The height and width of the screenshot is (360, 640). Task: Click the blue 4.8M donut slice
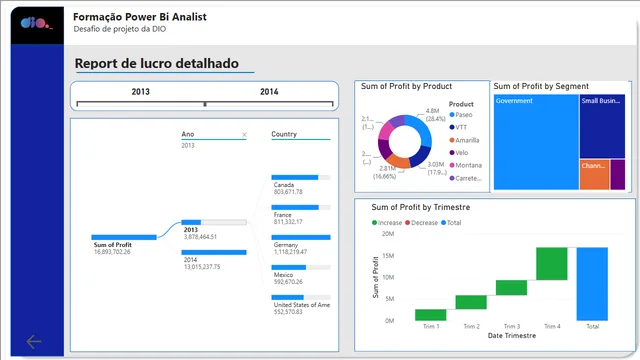422,129
